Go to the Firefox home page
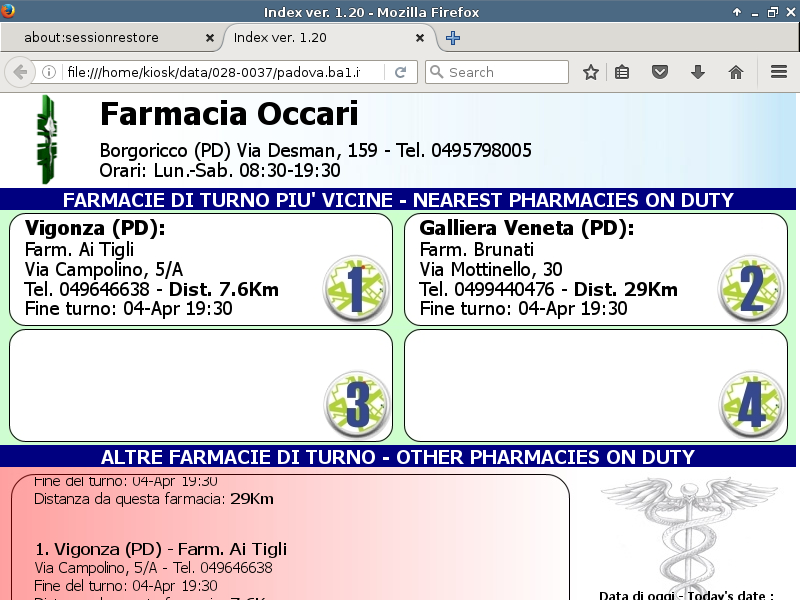This screenshot has width=800, height=600. [736, 72]
